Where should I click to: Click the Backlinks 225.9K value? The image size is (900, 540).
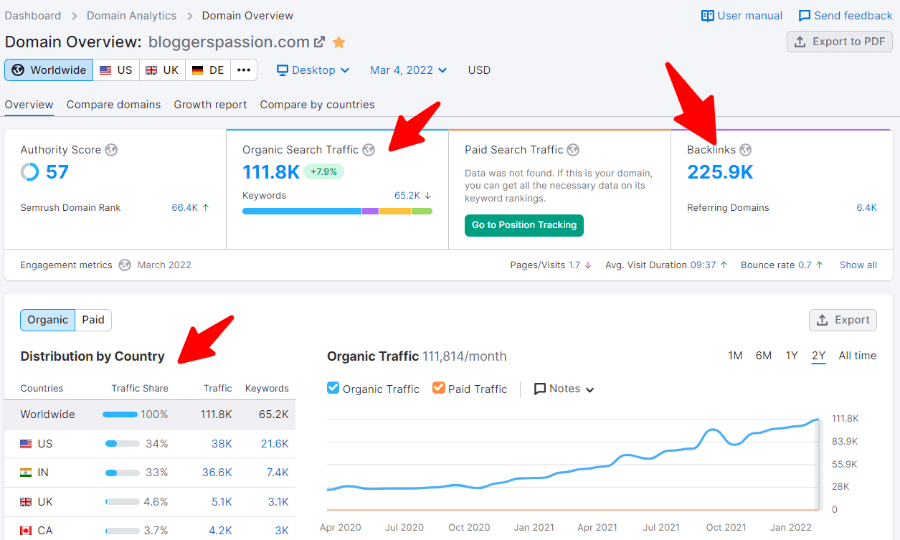[720, 172]
